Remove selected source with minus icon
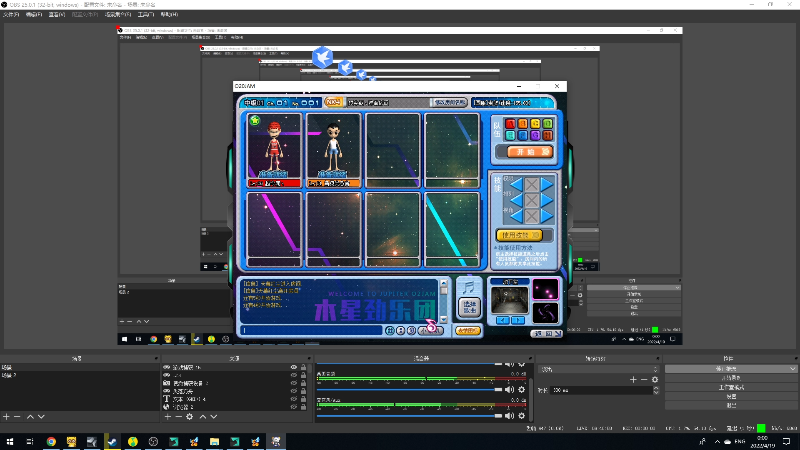This screenshot has height=450, width=800. 179,417
